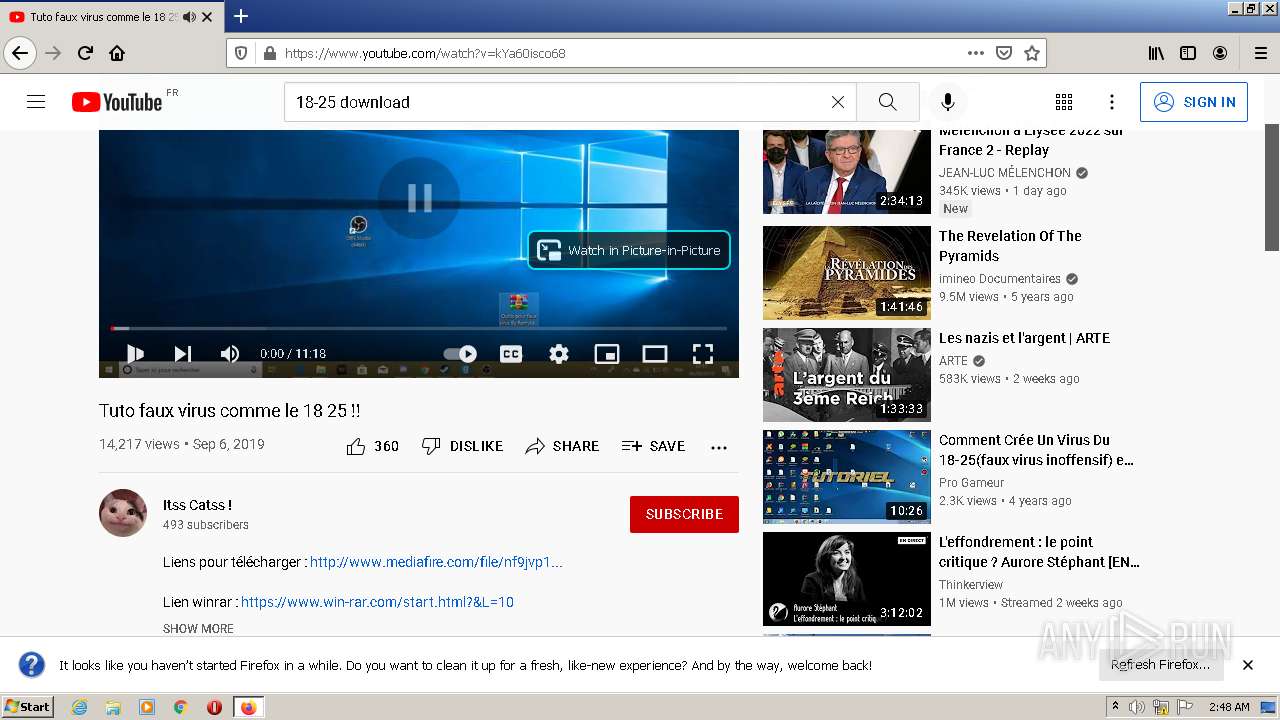1280x720 pixels.
Task: Open Chrome from the taskbar
Action: [180, 707]
